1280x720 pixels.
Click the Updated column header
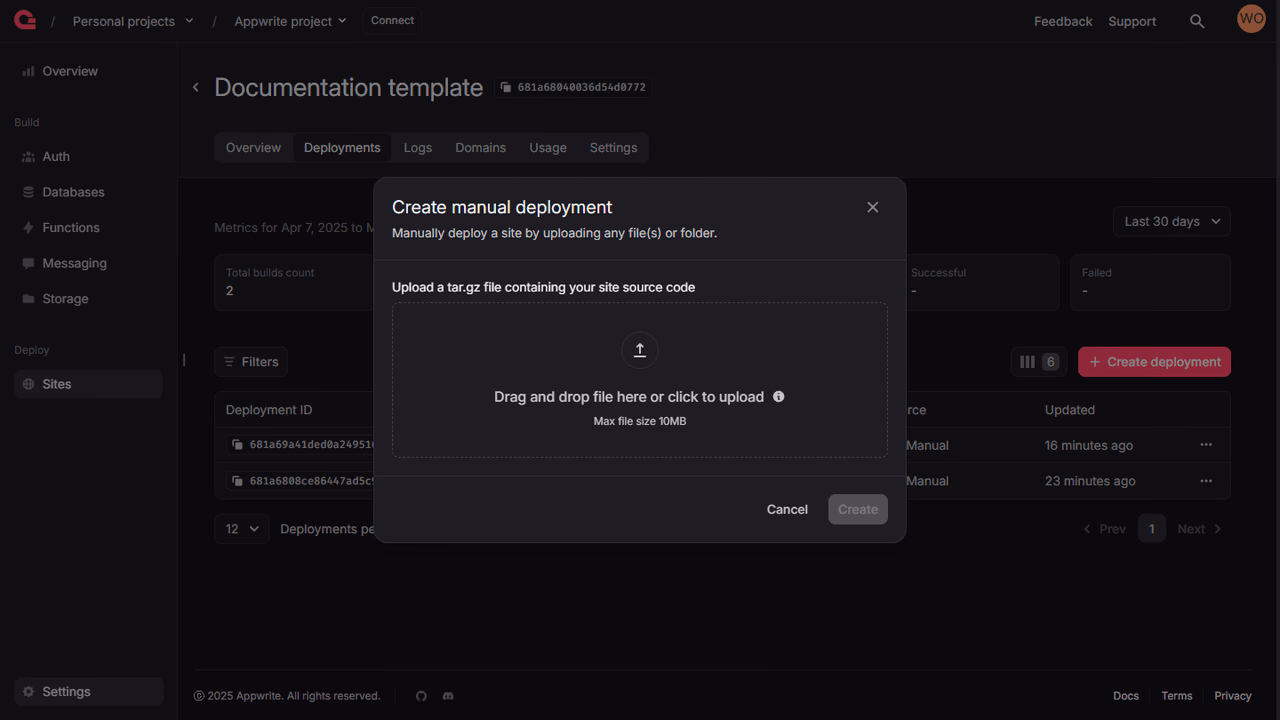[x=1070, y=410]
